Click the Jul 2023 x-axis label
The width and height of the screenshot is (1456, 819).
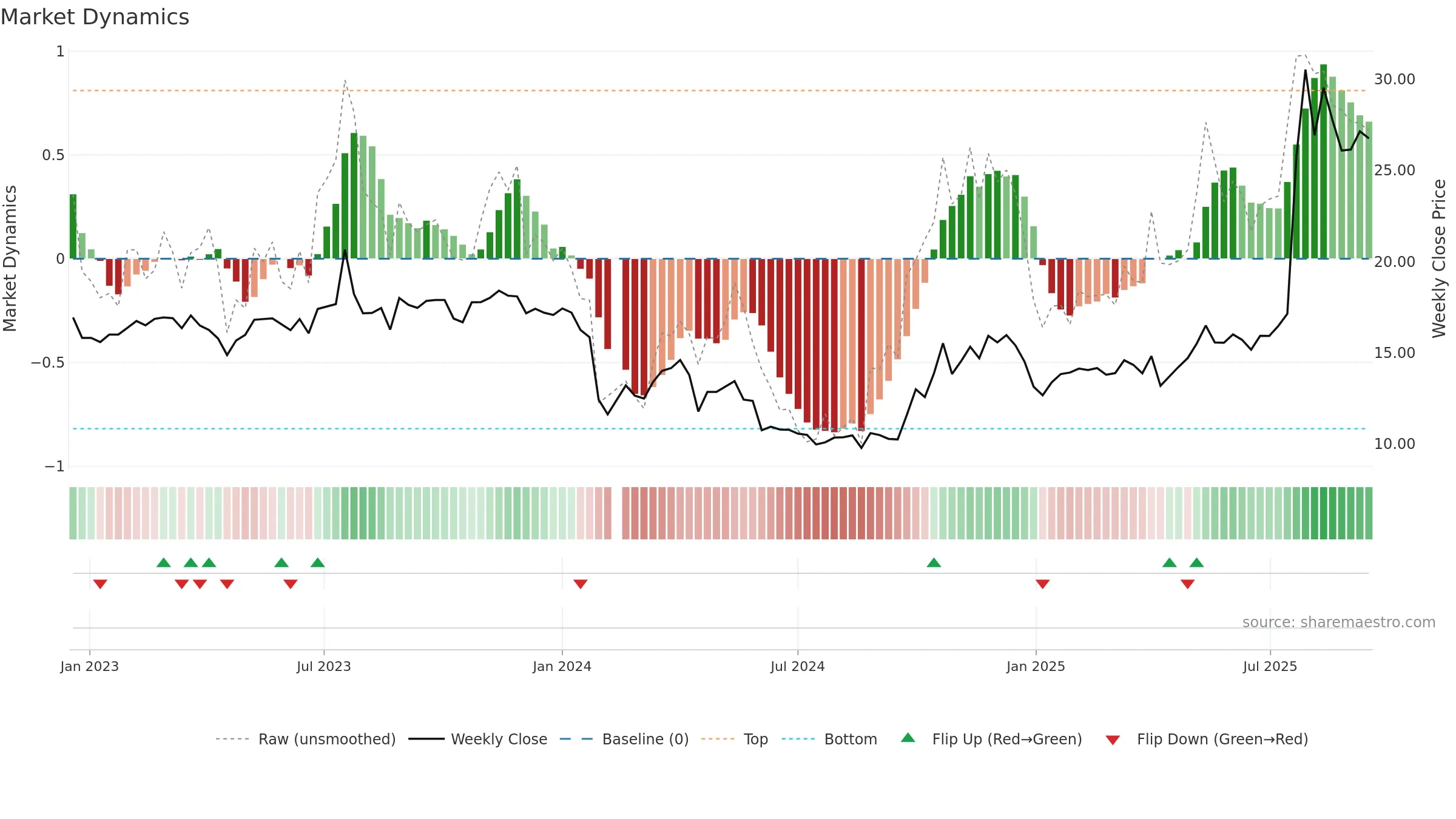(324, 666)
